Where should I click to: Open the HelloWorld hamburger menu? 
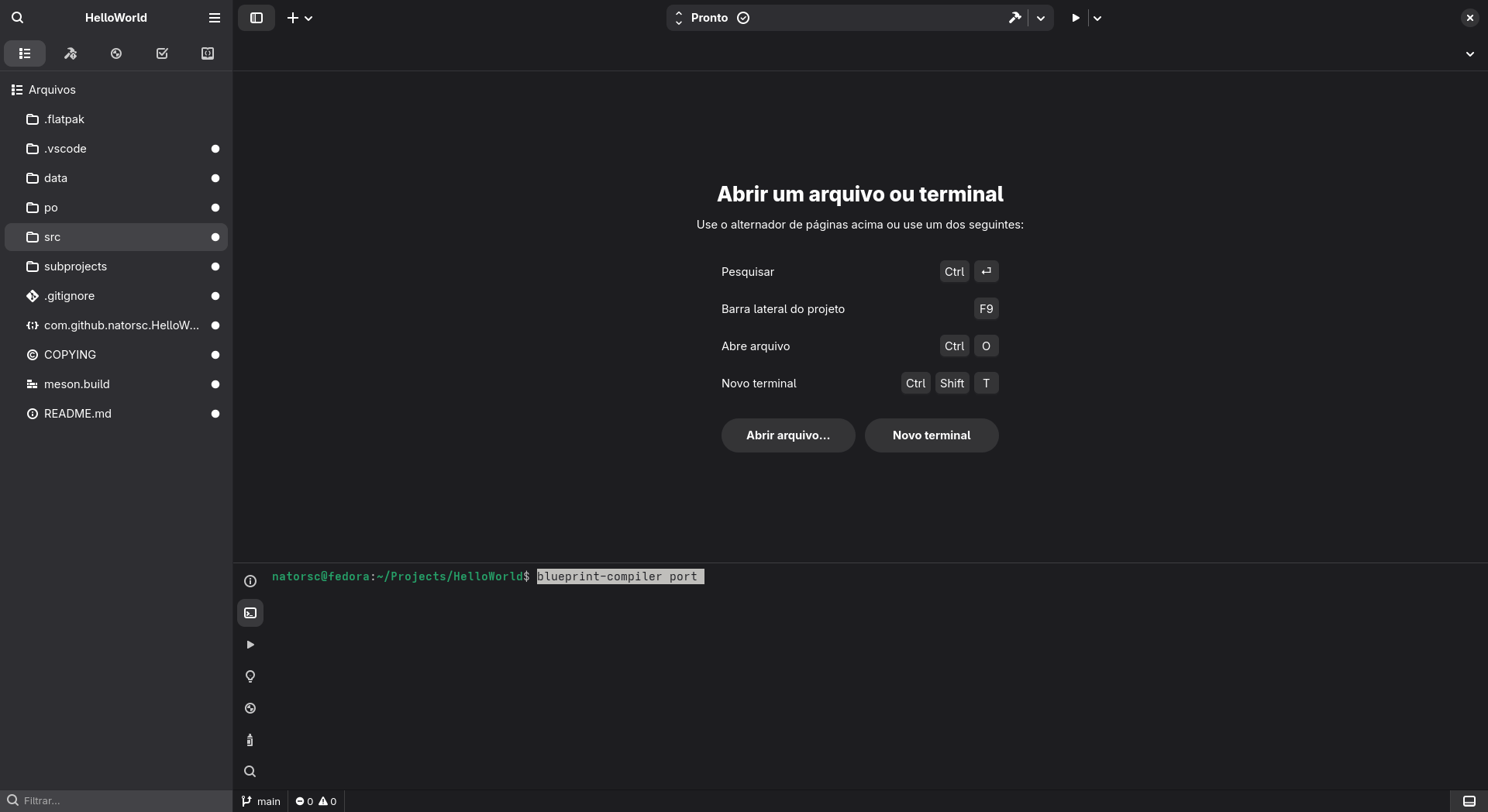coord(215,17)
